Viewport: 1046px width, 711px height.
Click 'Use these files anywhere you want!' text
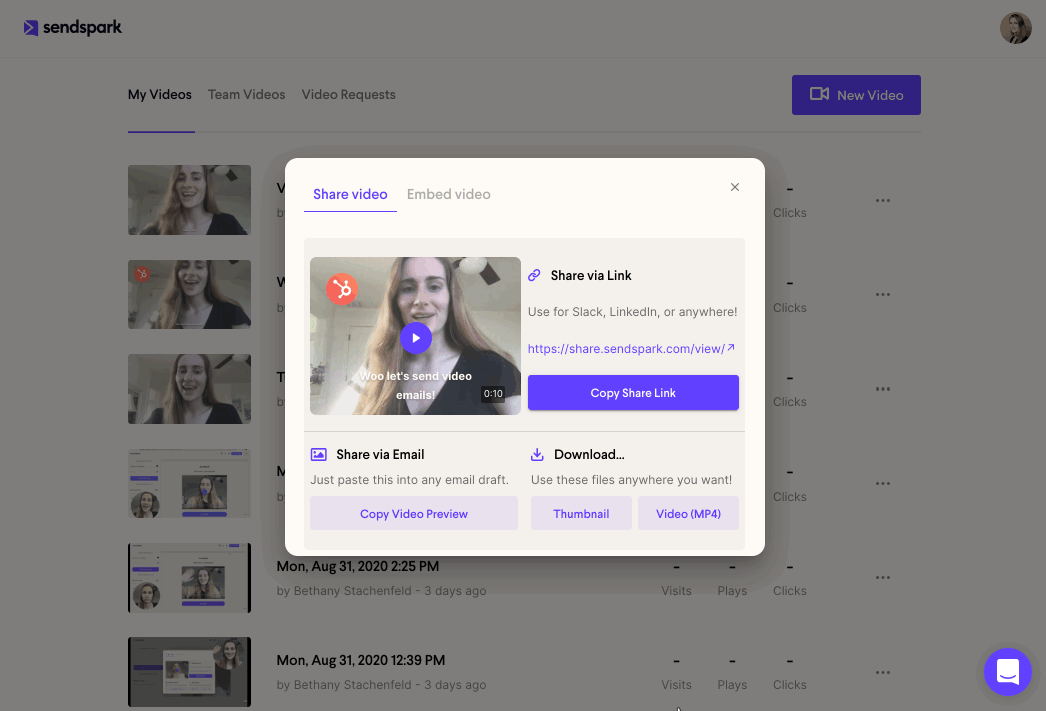631,480
